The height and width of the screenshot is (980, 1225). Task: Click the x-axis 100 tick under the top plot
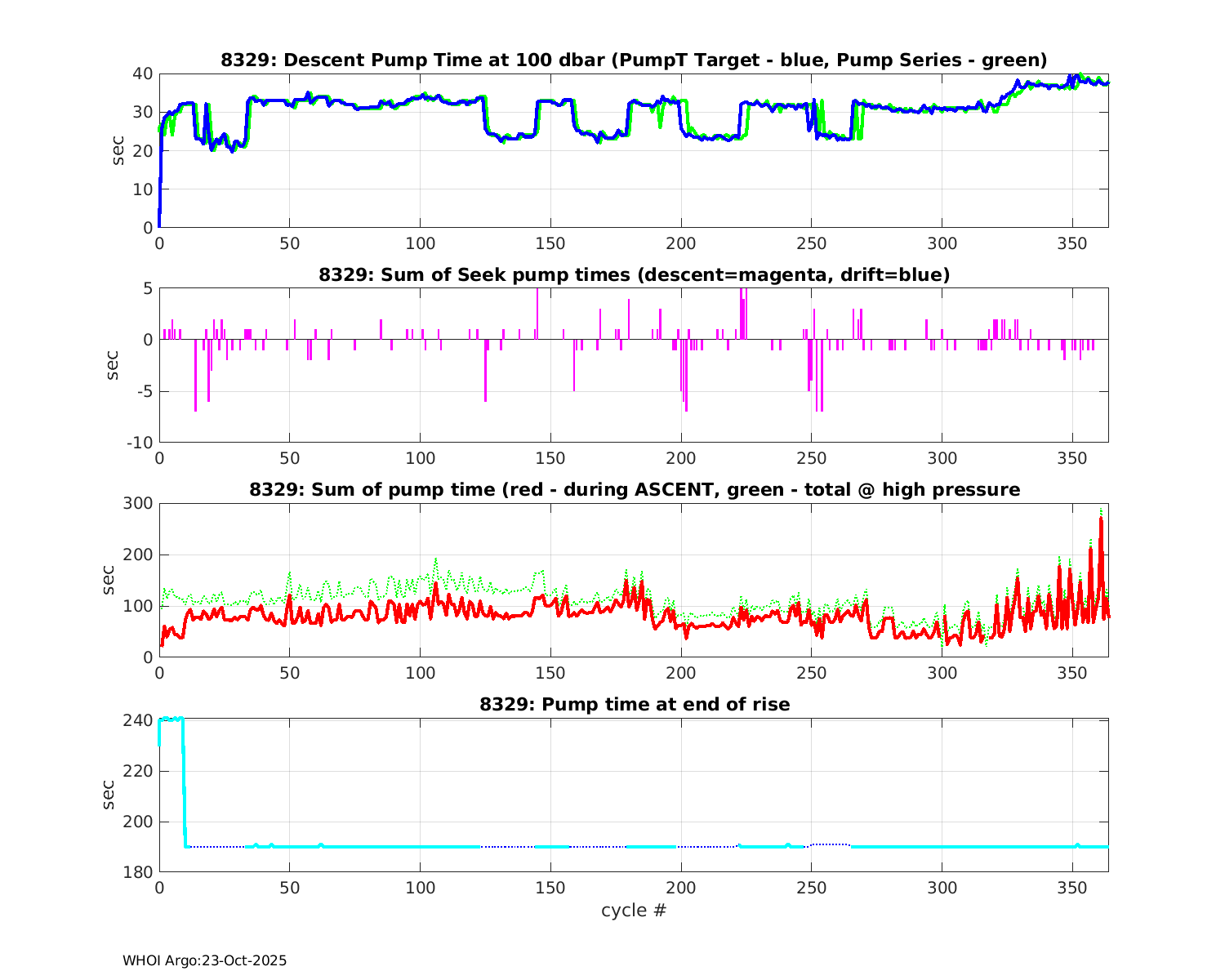(420, 243)
